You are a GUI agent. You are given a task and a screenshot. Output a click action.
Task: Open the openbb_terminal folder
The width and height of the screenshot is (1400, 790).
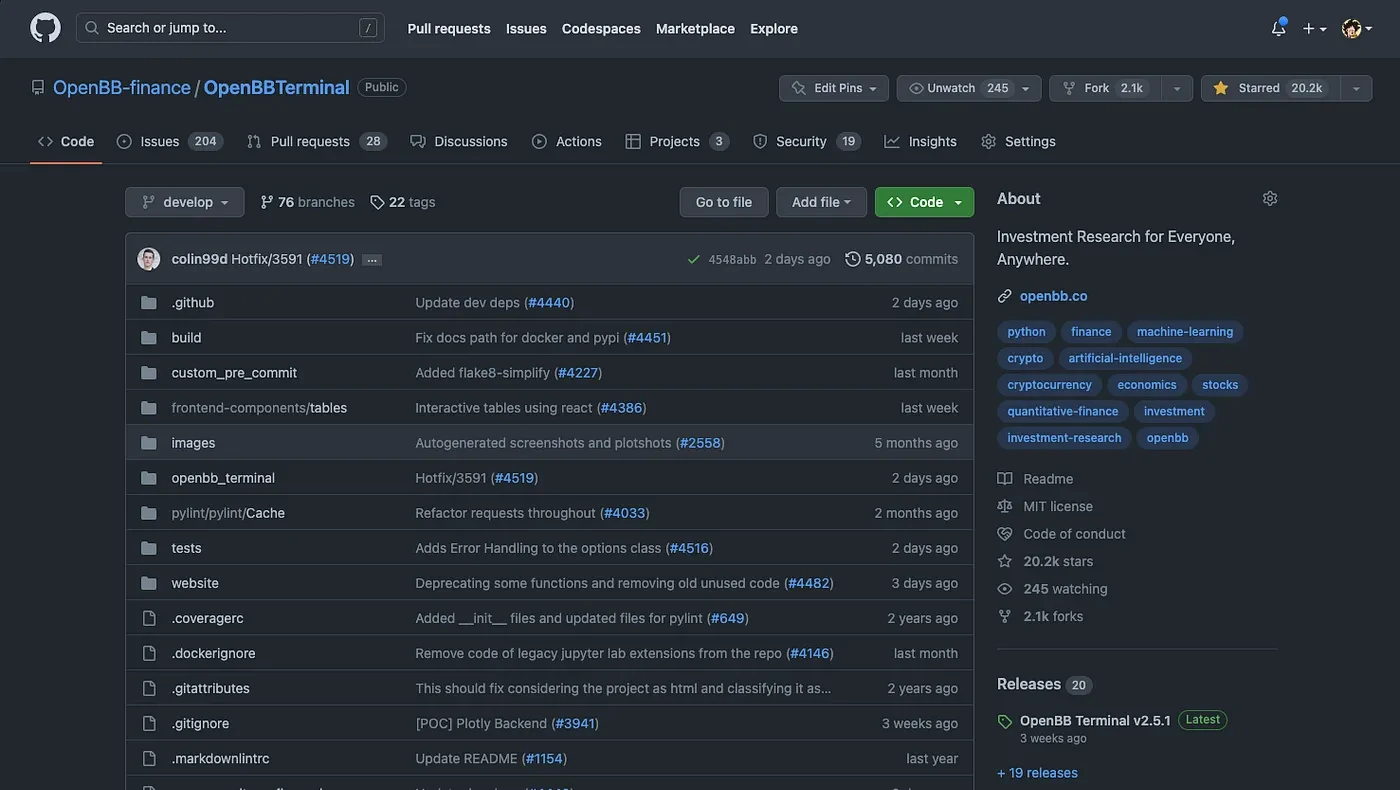pyautogui.click(x=223, y=478)
